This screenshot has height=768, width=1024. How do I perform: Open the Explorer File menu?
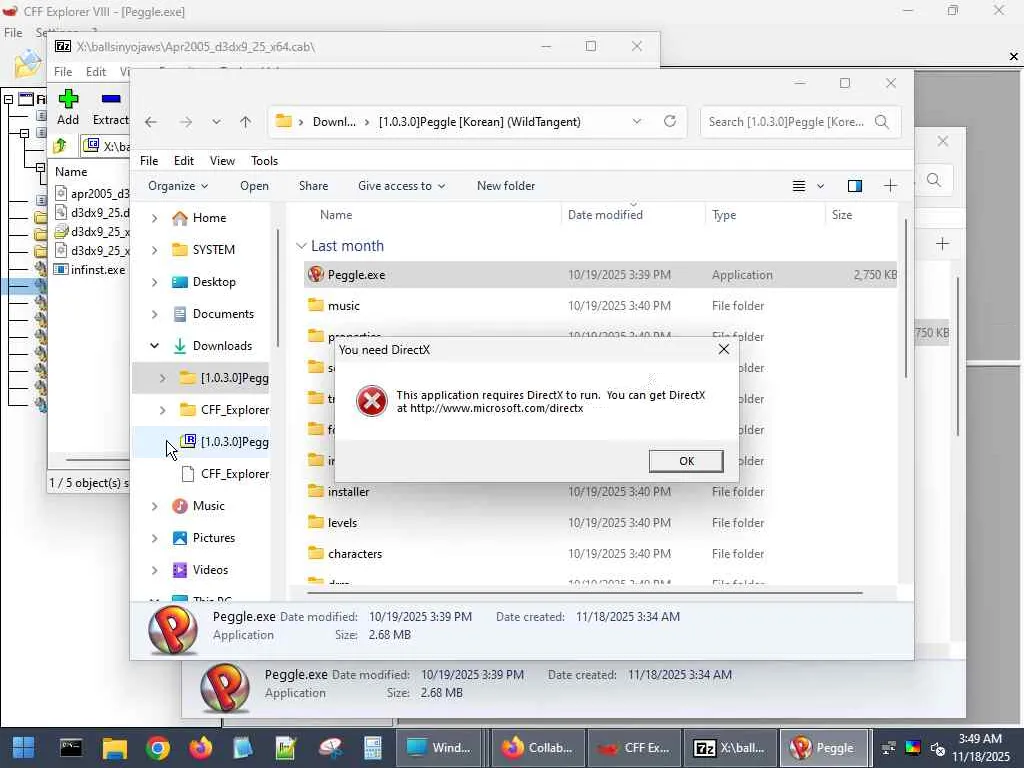coord(149,161)
